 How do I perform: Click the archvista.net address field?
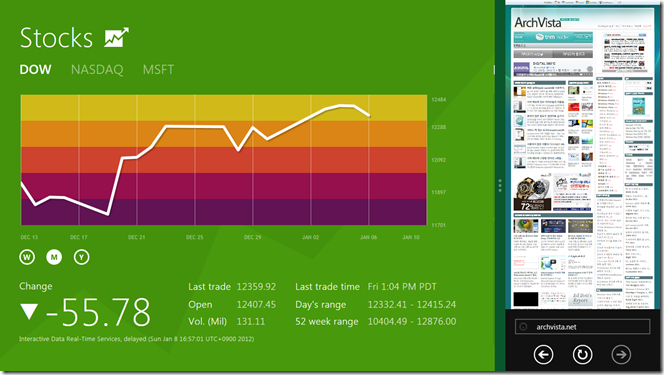[582, 327]
